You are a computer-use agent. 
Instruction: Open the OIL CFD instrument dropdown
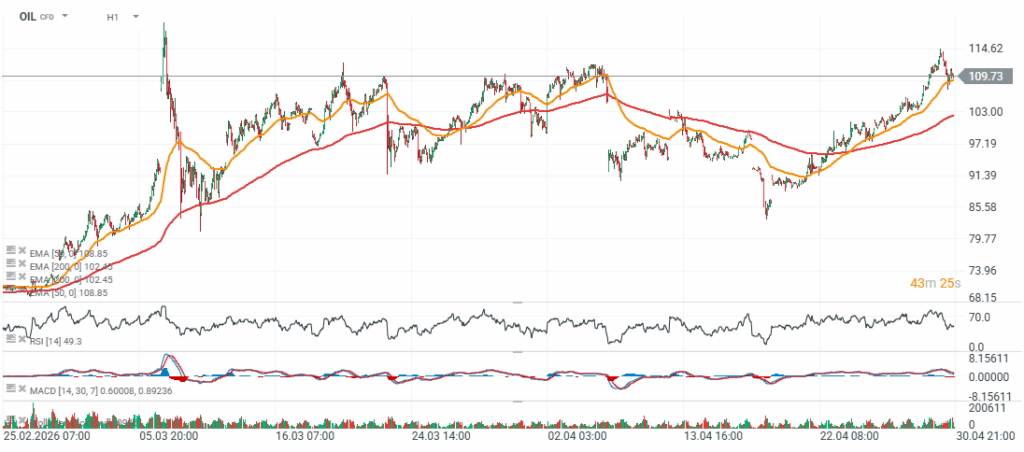[65, 16]
